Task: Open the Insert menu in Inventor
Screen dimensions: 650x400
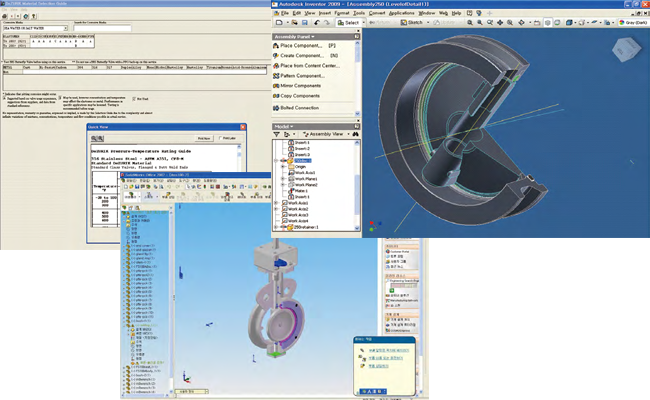Action: (x=325, y=13)
